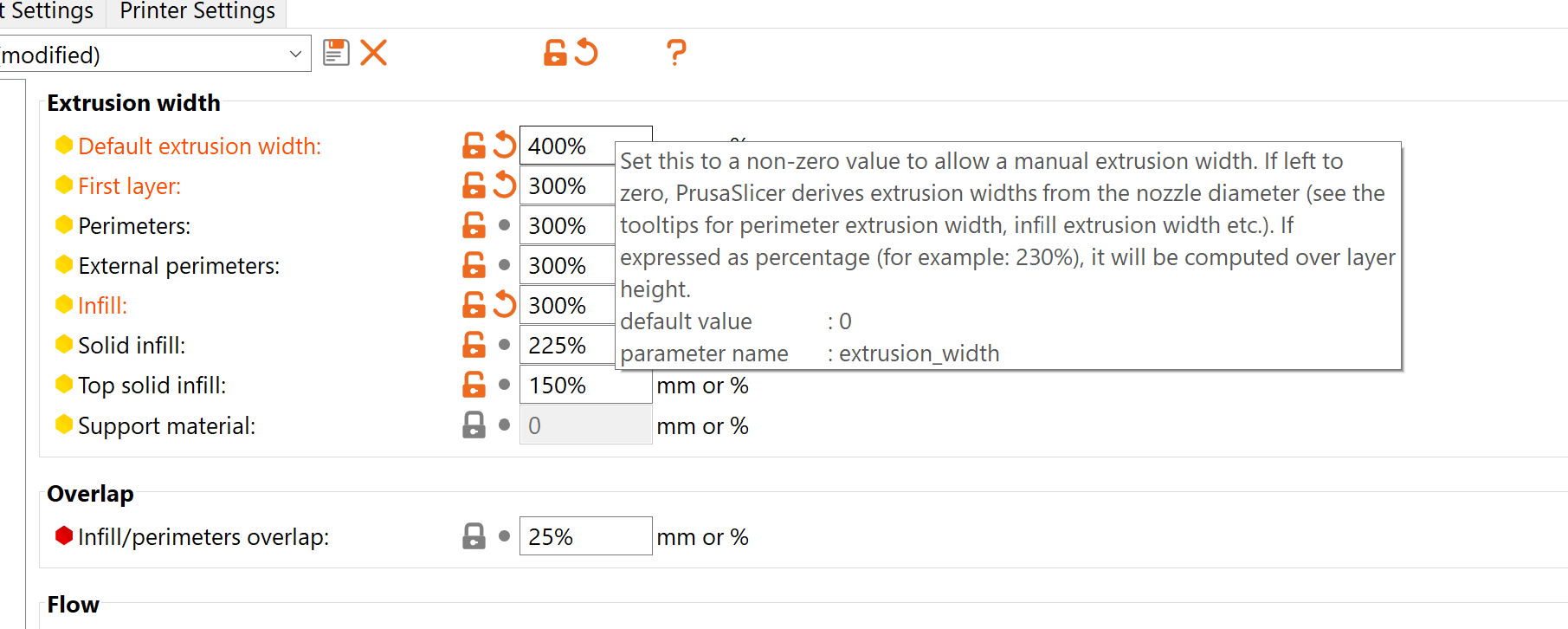The height and width of the screenshot is (629, 1568).
Task: Click the padlock next to Support material
Action: tap(474, 425)
